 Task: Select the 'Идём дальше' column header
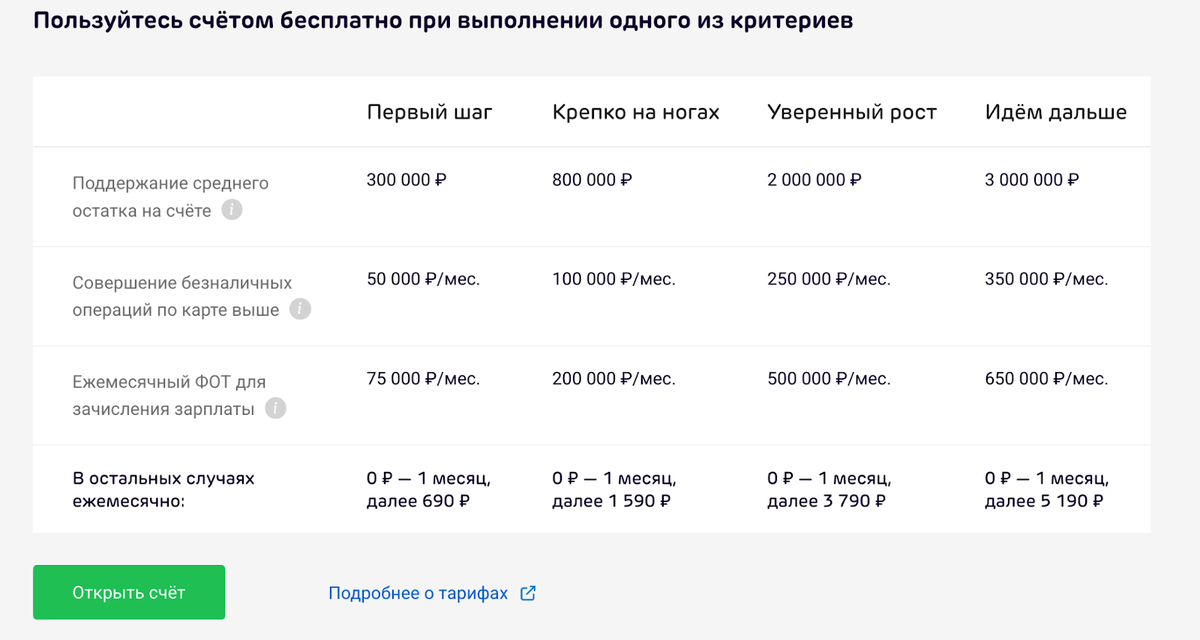[1054, 112]
